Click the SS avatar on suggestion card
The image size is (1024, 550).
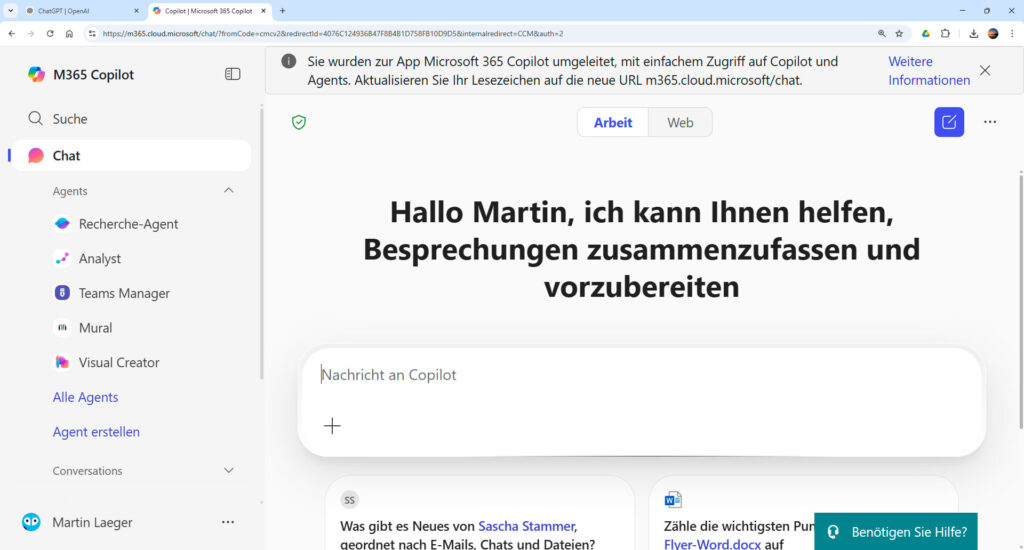coord(349,500)
